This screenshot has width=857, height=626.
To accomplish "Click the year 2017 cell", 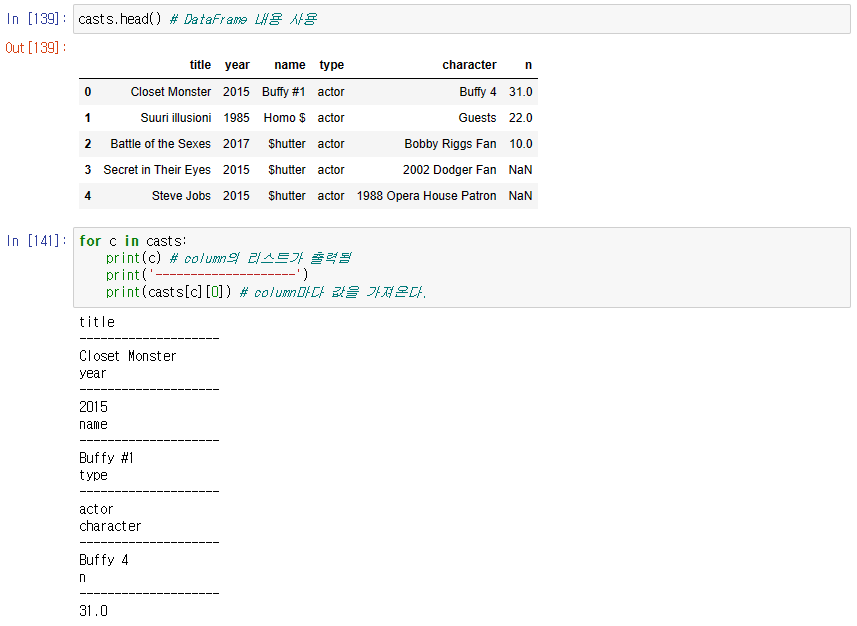I will click(236, 144).
